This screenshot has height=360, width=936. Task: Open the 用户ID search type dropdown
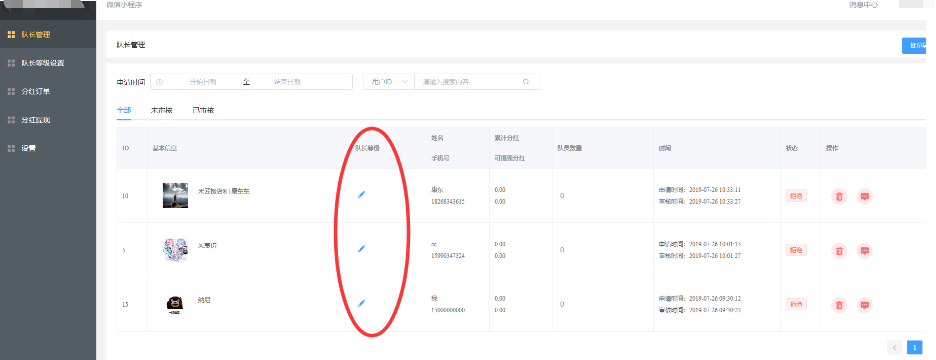pos(389,82)
